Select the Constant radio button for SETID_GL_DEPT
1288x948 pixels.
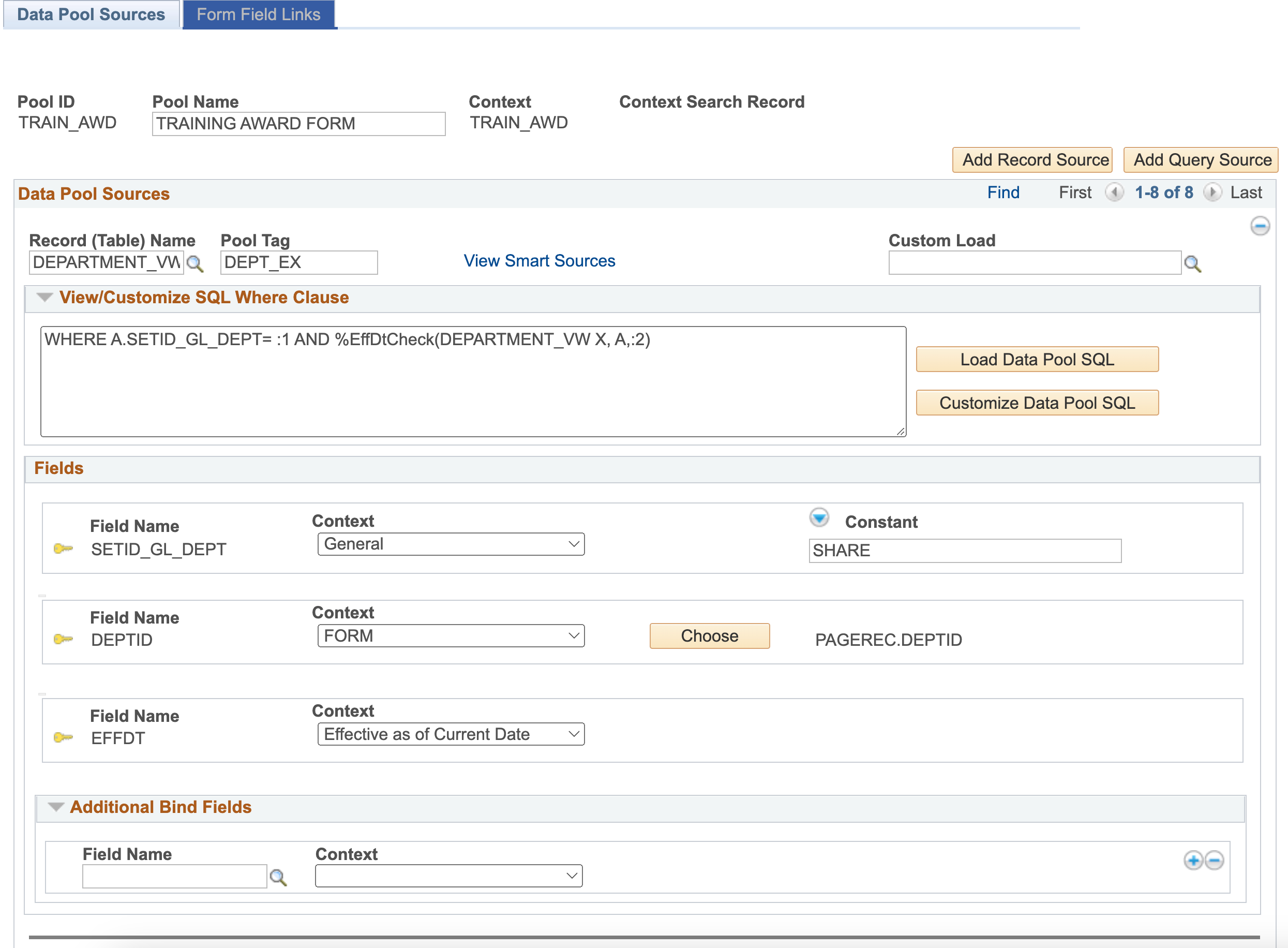(819, 520)
